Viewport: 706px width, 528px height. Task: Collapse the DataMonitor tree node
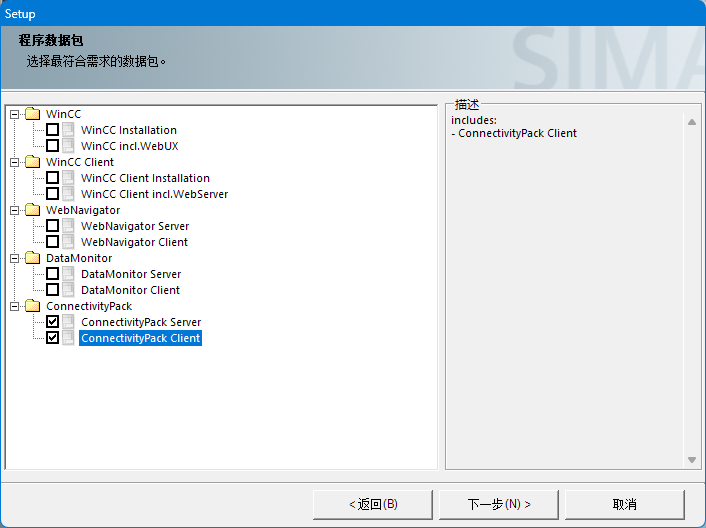(x=14, y=258)
